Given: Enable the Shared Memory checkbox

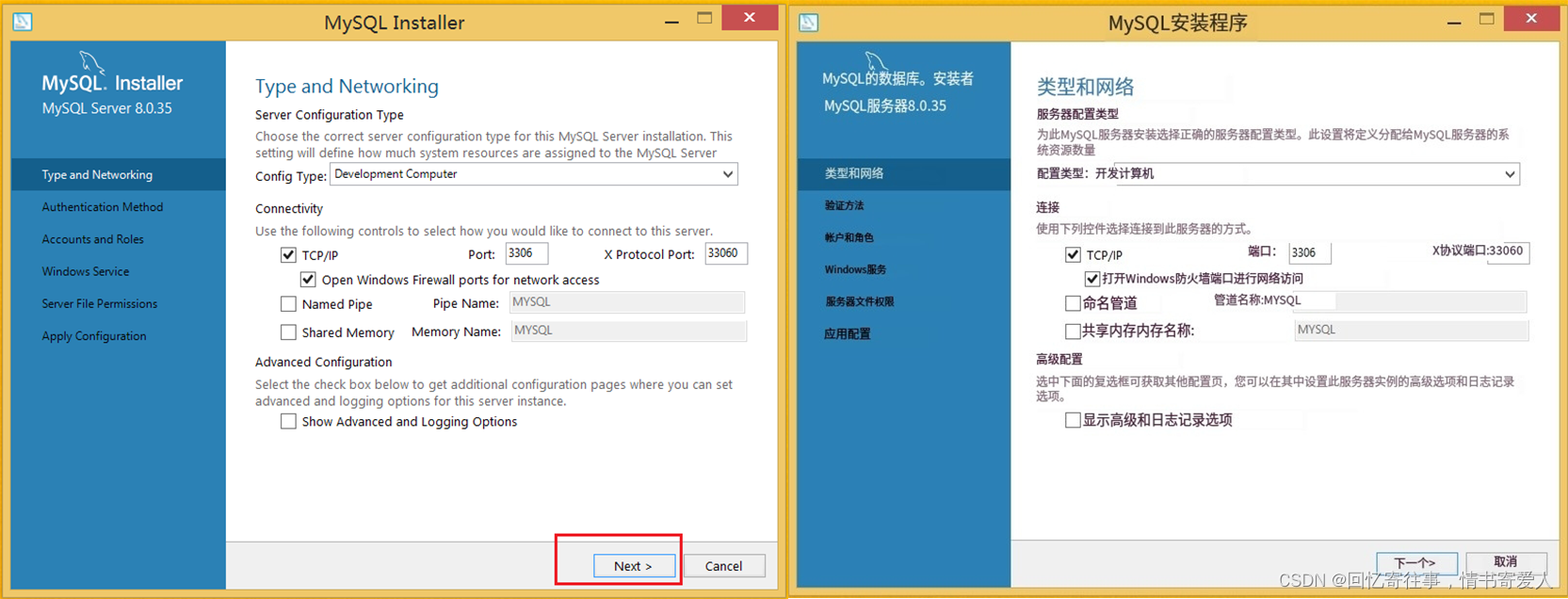Looking at the screenshot, I should click(x=288, y=332).
